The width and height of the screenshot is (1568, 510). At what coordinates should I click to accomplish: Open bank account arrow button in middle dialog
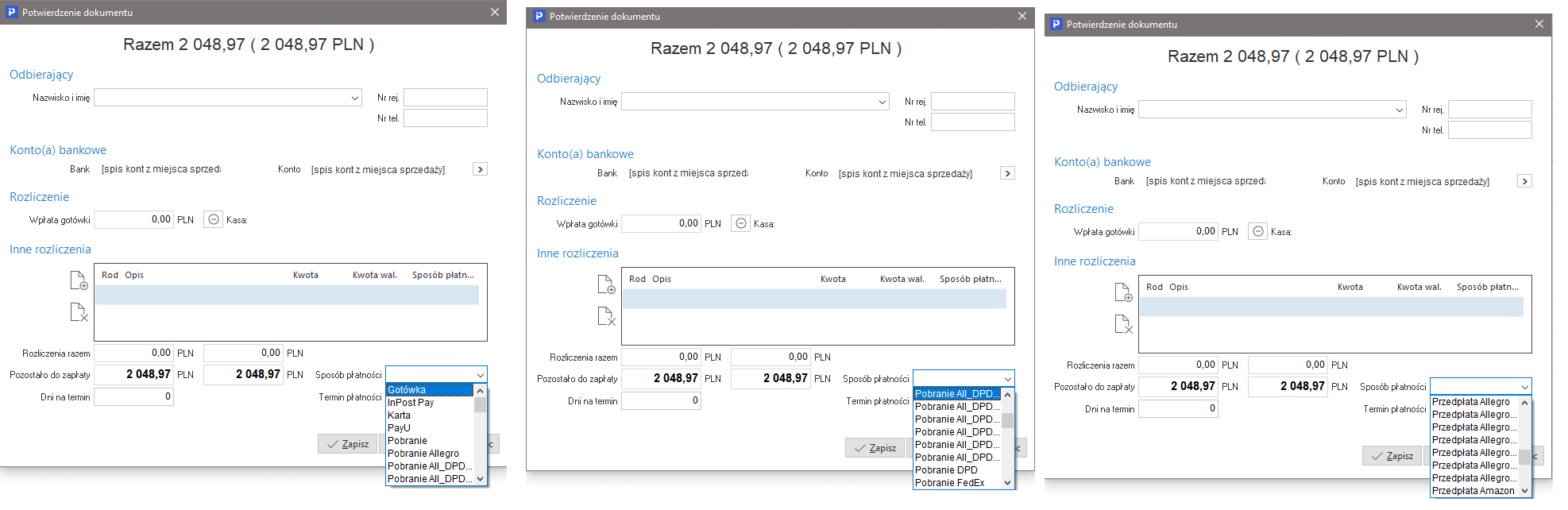pyautogui.click(x=1007, y=173)
